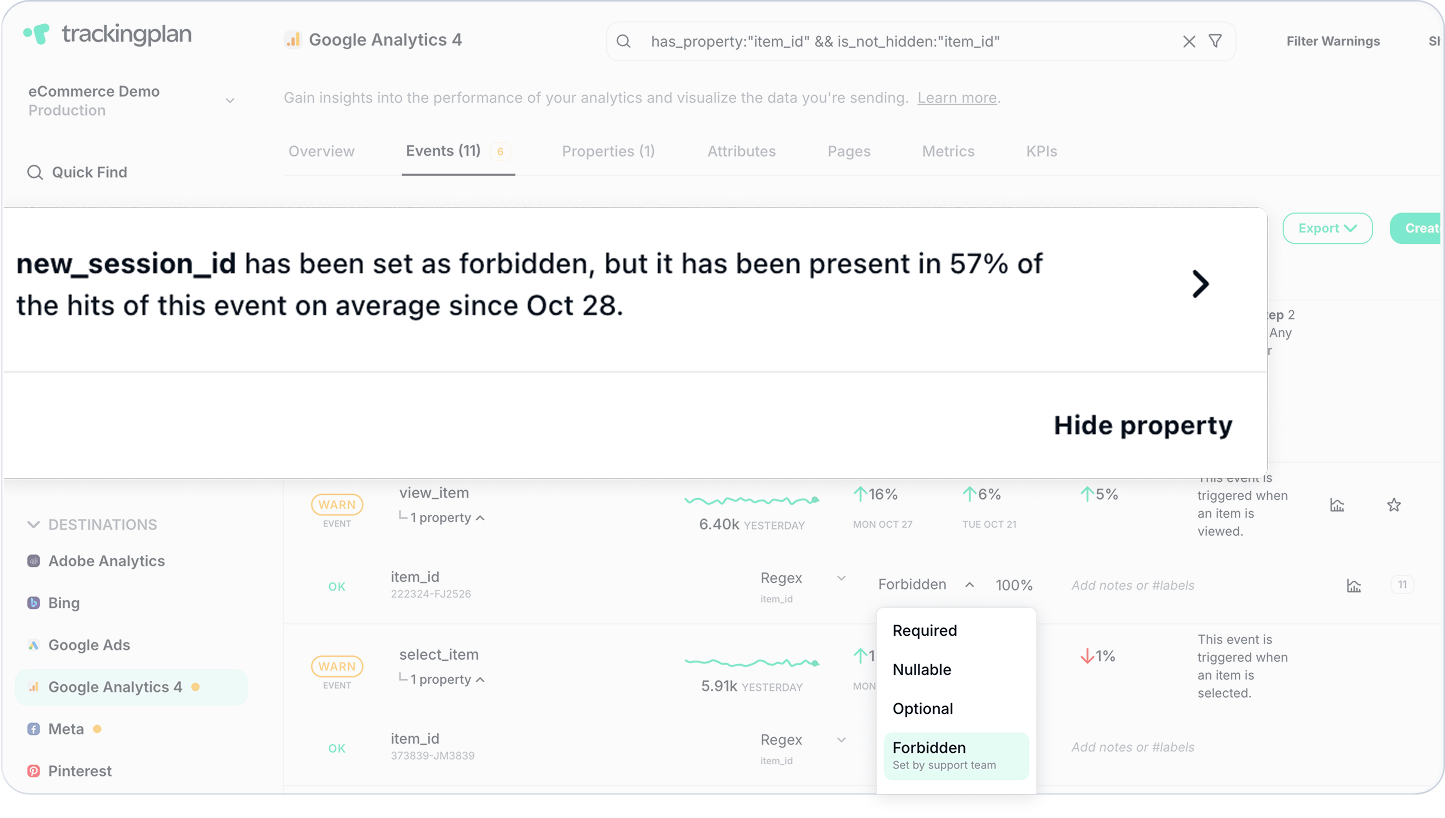
Task: Close the Forbidden requirement dropdown
Action: pyautogui.click(x=926, y=585)
